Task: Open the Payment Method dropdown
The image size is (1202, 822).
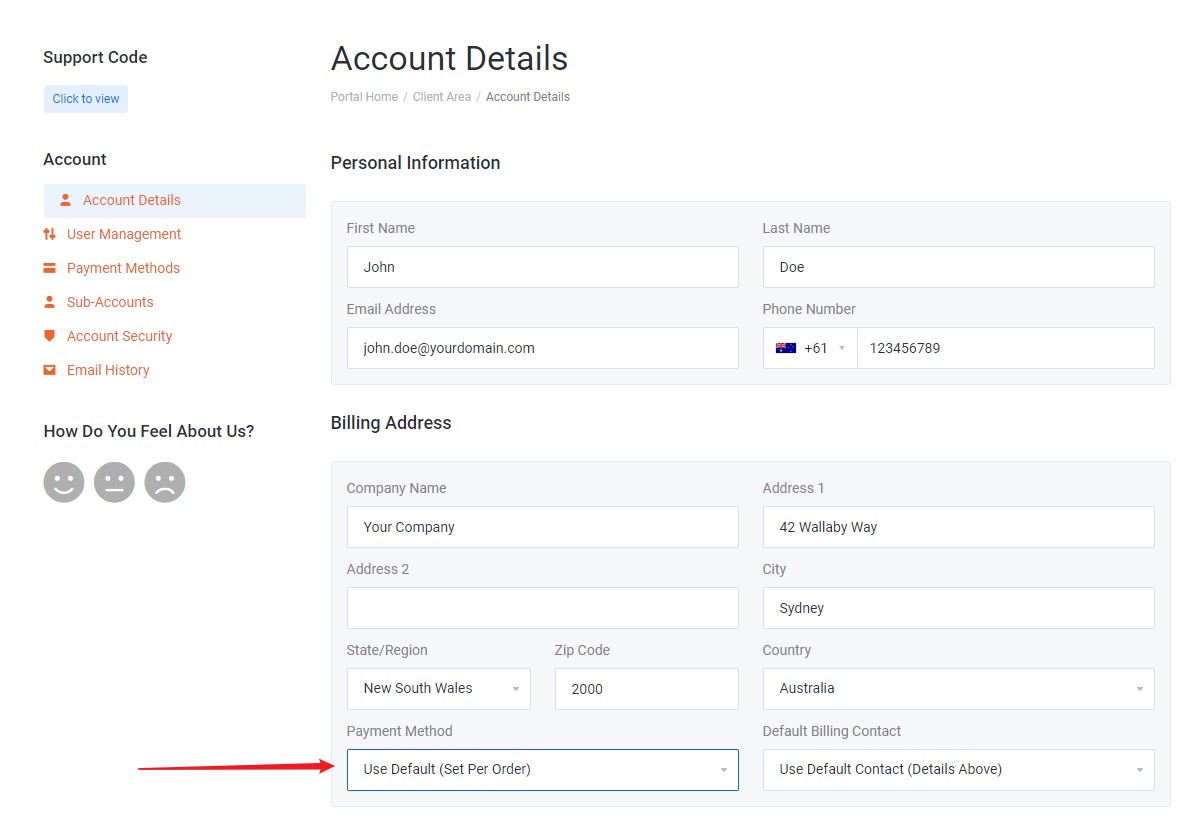Action: pos(543,770)
